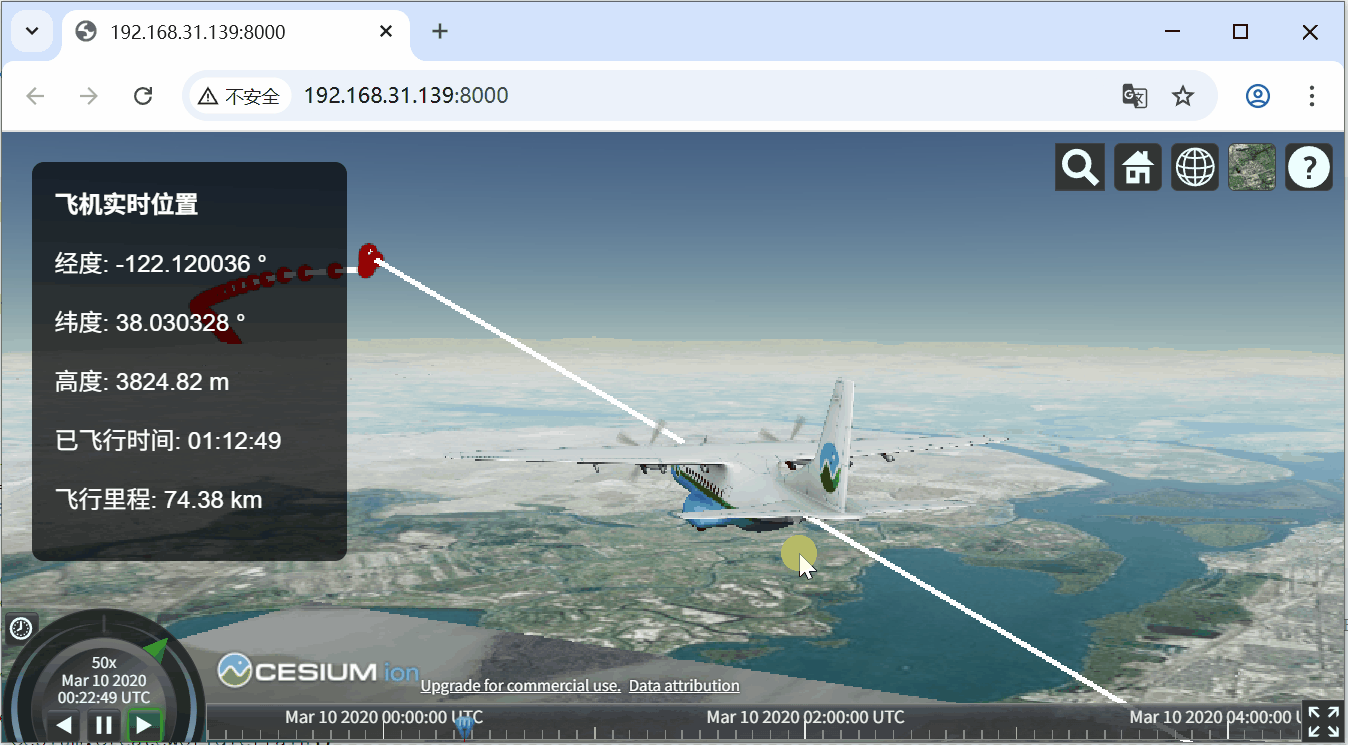View the not secure site warning
Viewport: 1348px width, 745px height.
click(x=239, y=96)
